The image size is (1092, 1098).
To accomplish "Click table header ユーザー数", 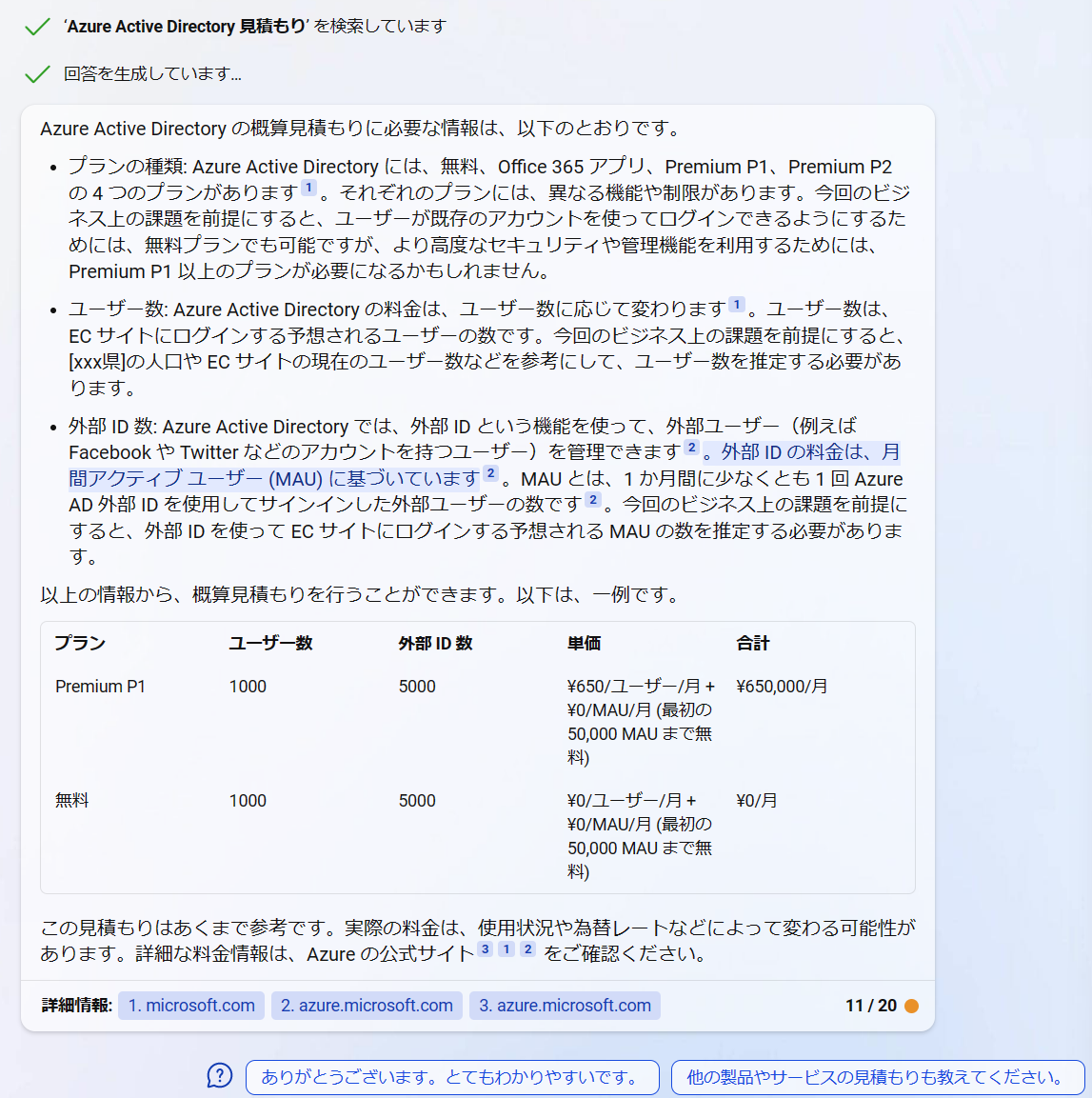I will click(271, 643).
